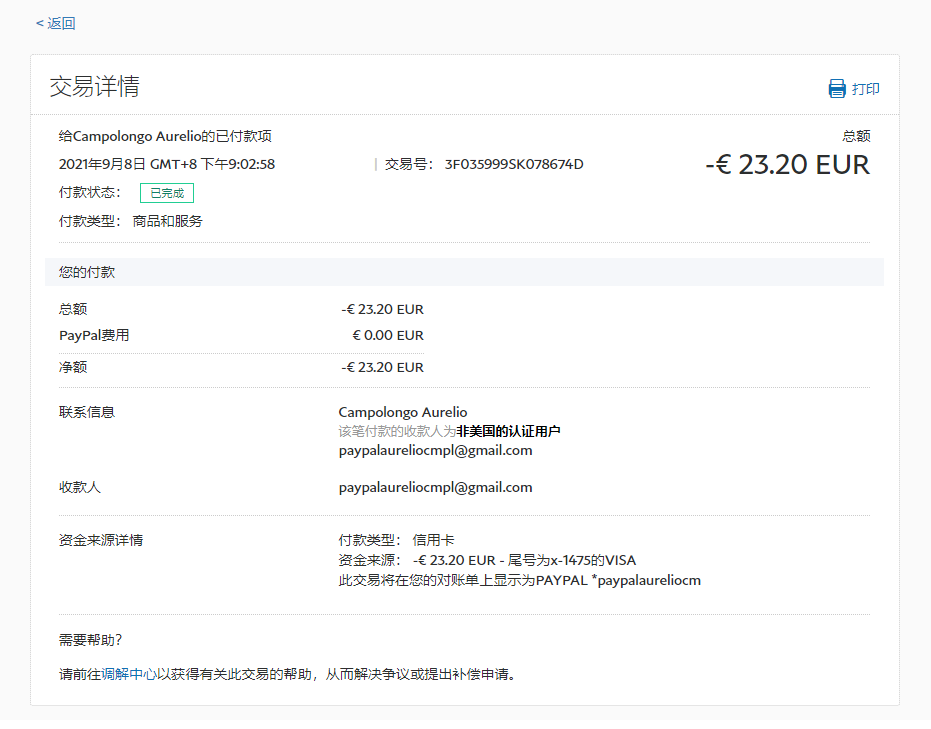Click the 已完成 status badge
Screen dimensions: 931x729
coord(167,193)
